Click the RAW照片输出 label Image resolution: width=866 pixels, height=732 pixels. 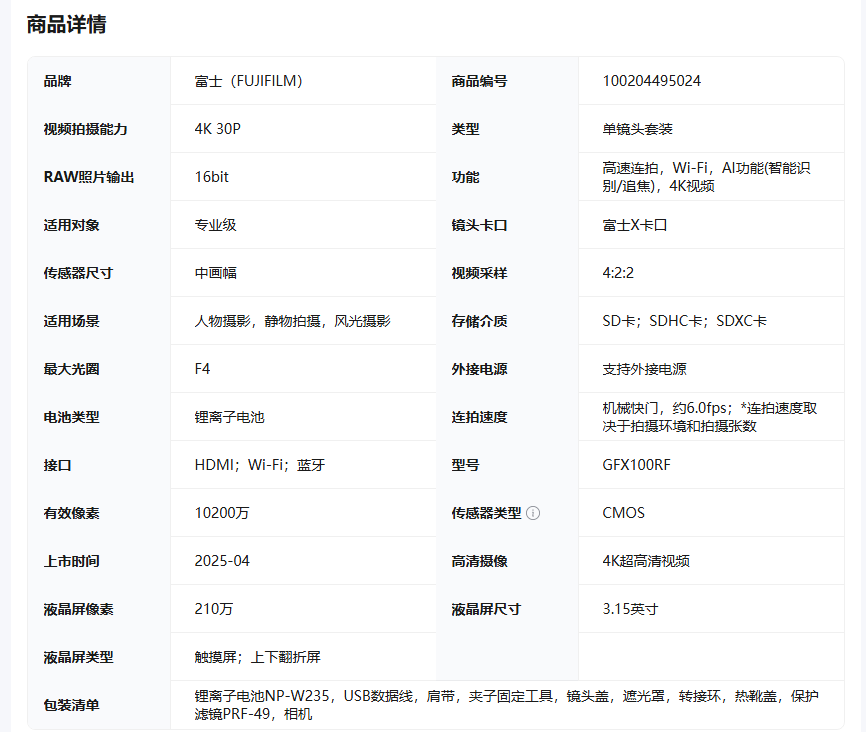point(89,177)
